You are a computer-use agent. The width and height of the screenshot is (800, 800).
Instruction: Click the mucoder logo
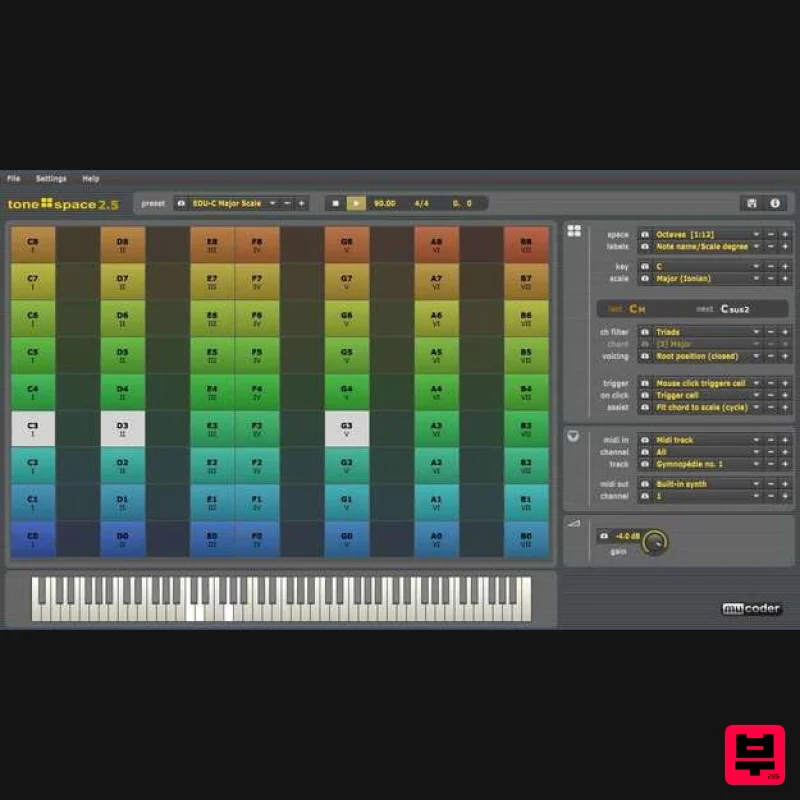pos(751,608)
